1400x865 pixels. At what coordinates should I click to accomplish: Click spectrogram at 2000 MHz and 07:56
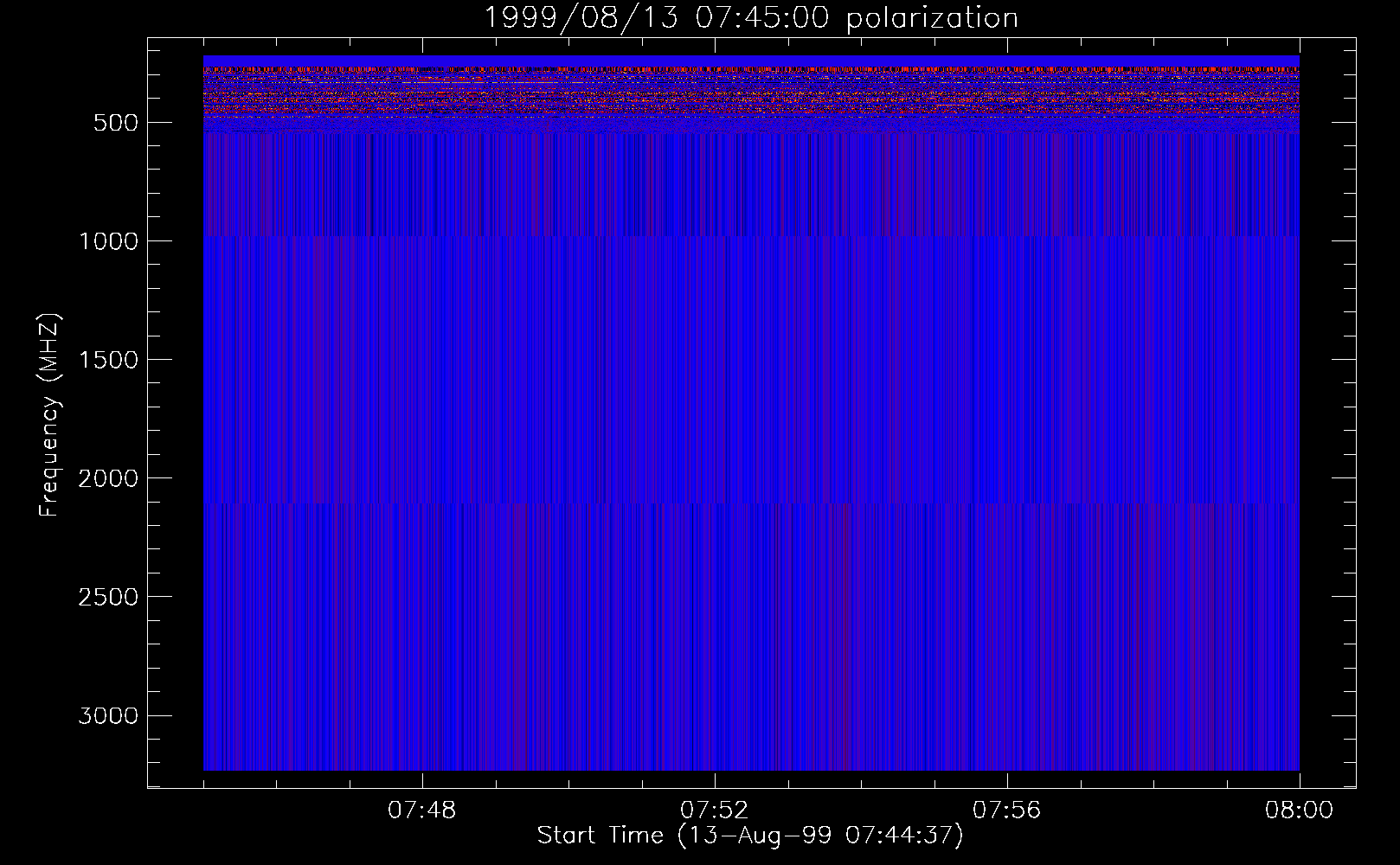point(1007,477)
